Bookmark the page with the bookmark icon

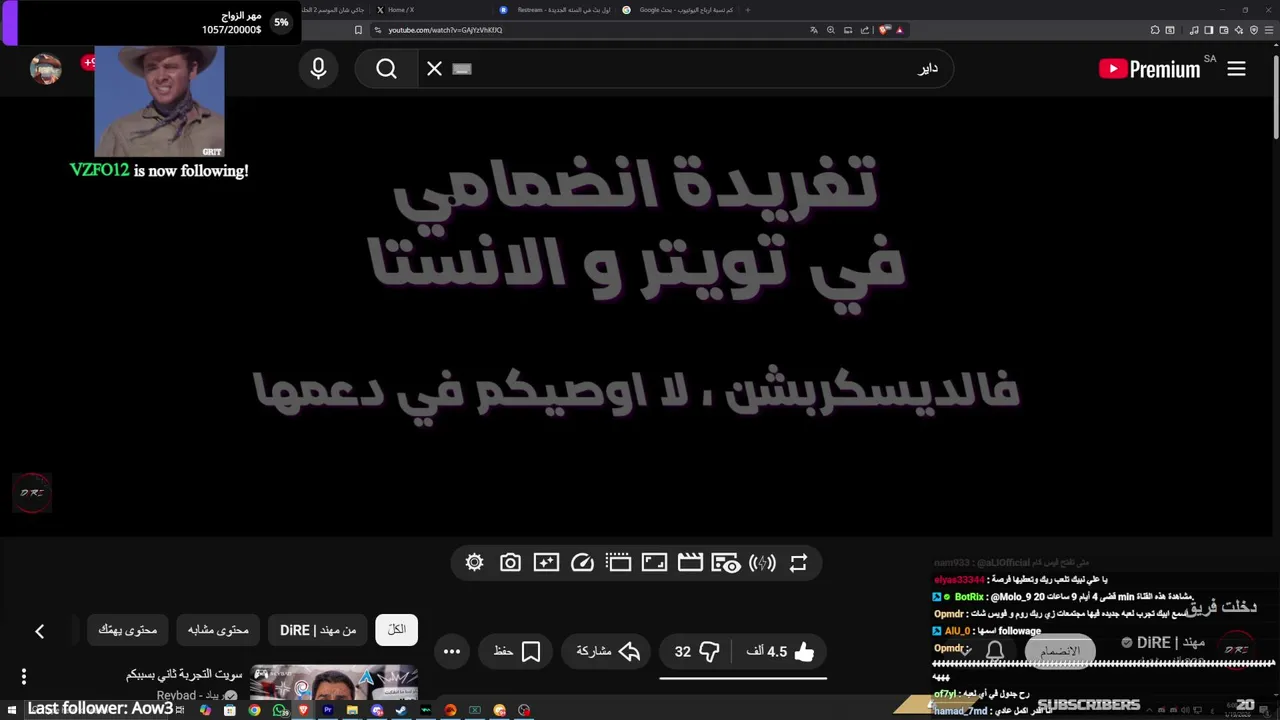(x=358, y=30)
